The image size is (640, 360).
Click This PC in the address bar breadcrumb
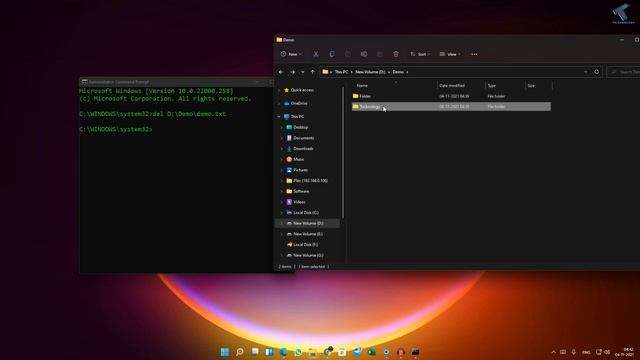(x=341, y=72)
